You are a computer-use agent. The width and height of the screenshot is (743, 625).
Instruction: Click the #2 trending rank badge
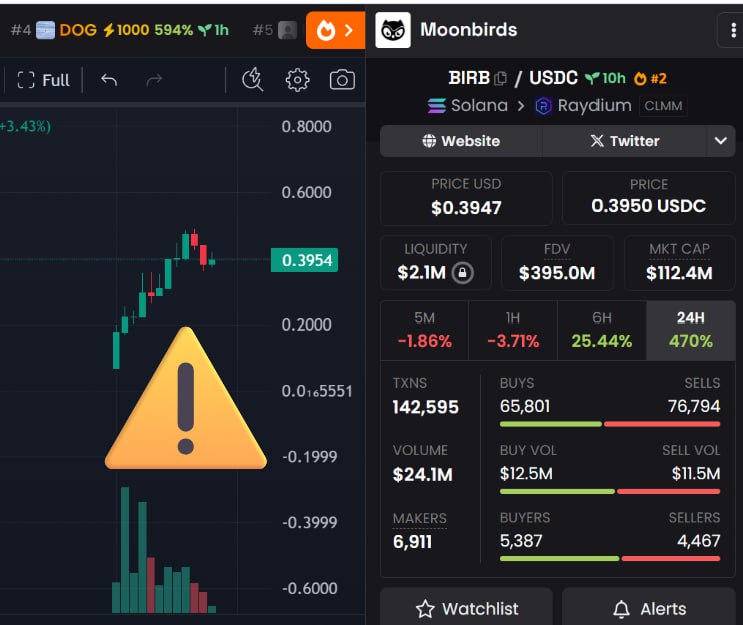tap(651, 78)
